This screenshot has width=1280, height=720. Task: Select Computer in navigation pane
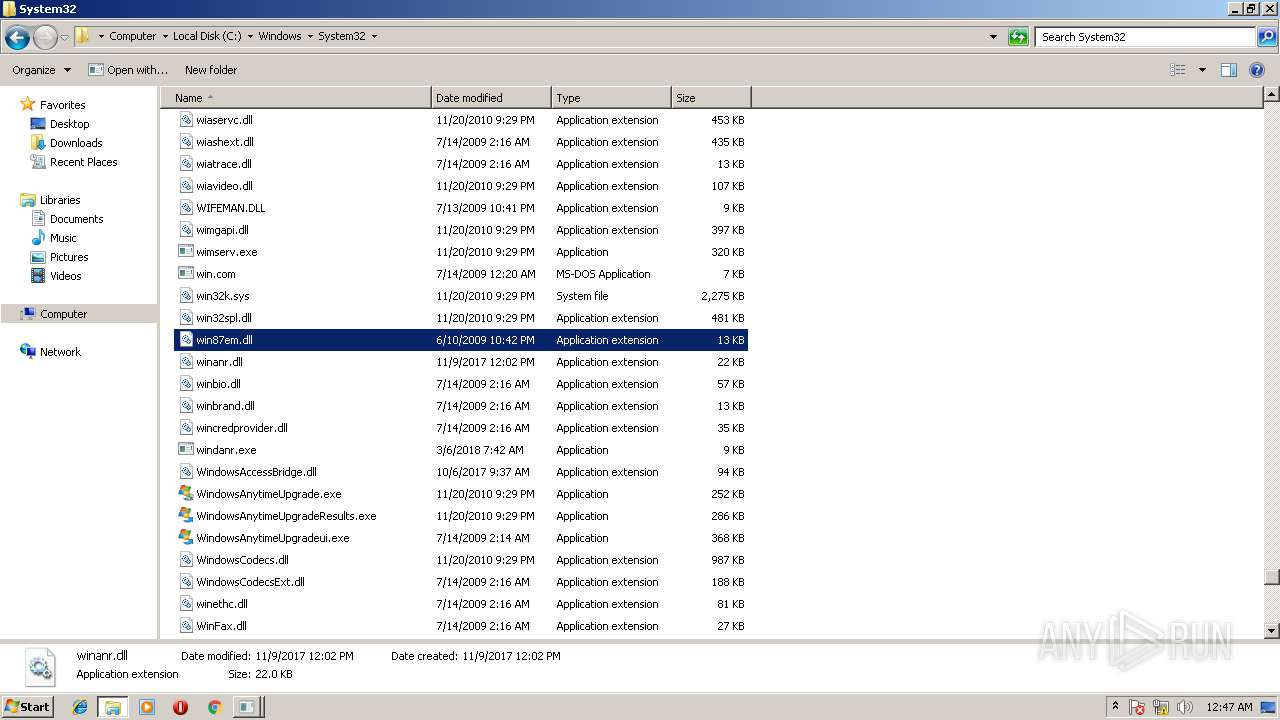pyautogui.click(x=63, y=314)
